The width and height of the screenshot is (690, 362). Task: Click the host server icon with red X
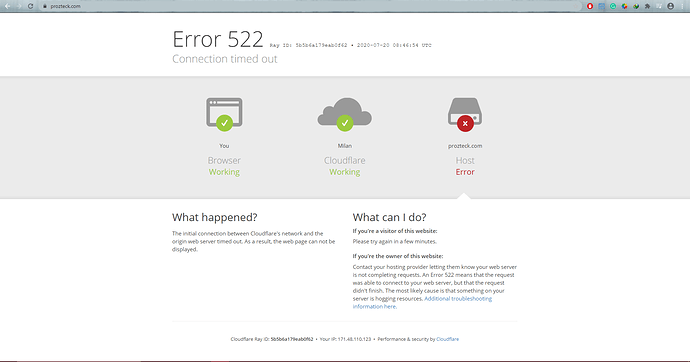[465, 114]
